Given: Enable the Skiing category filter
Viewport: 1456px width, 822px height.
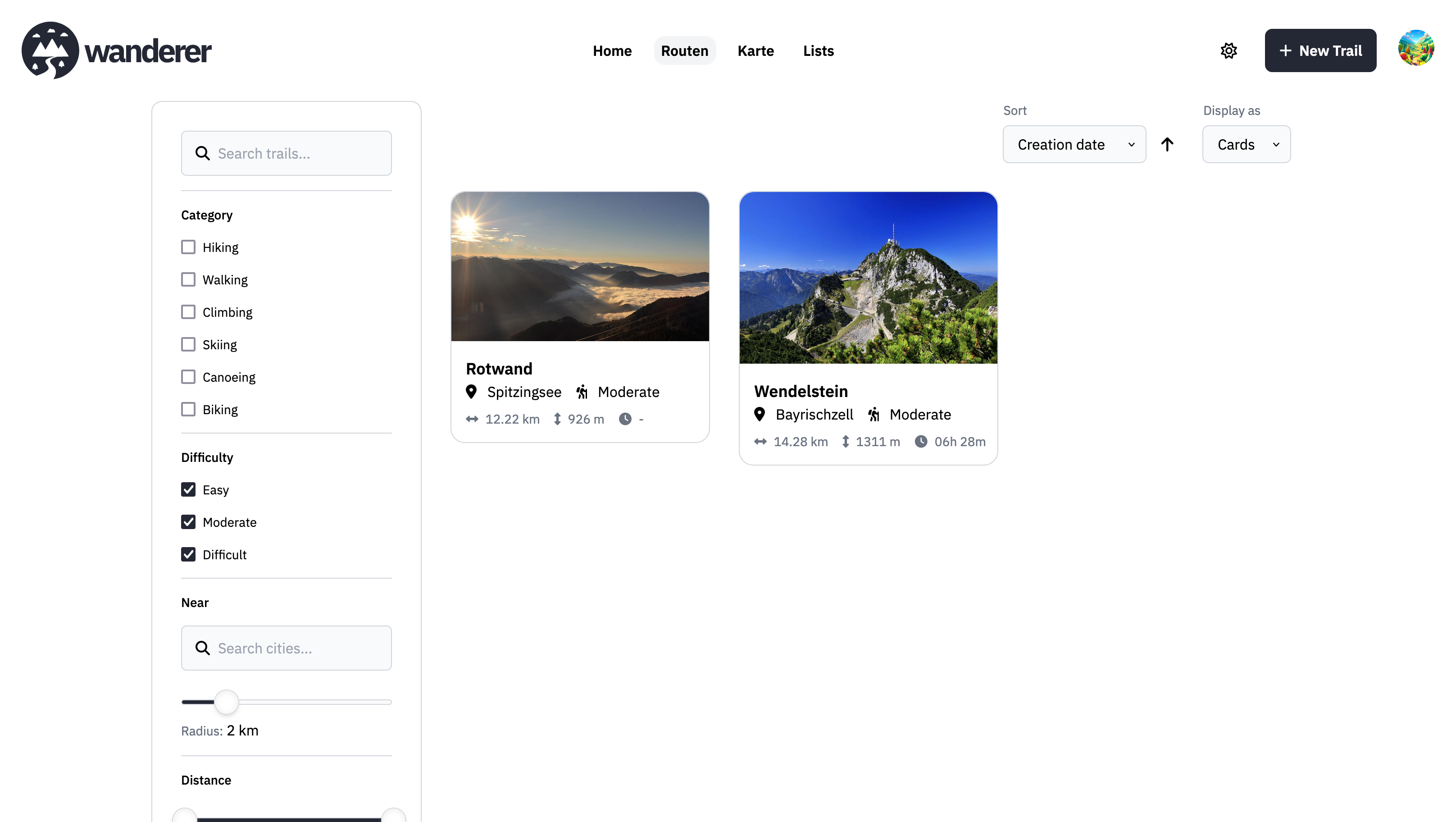Looking at the screenshot, I should 188,344.
